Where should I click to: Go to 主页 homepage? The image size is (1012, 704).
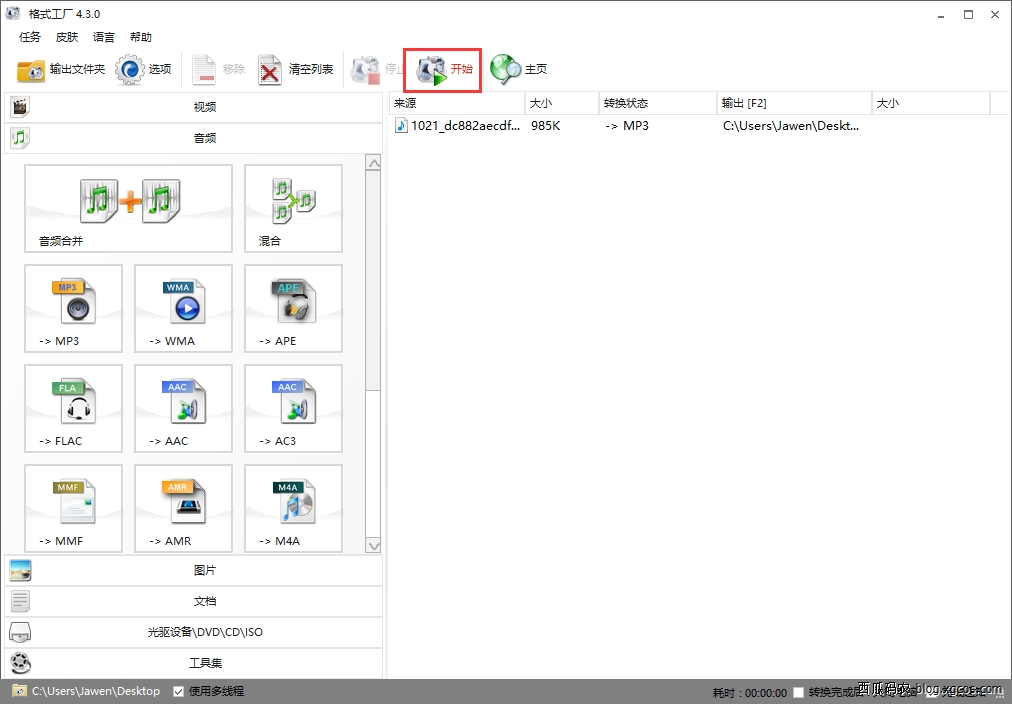[x=518, y=70]
